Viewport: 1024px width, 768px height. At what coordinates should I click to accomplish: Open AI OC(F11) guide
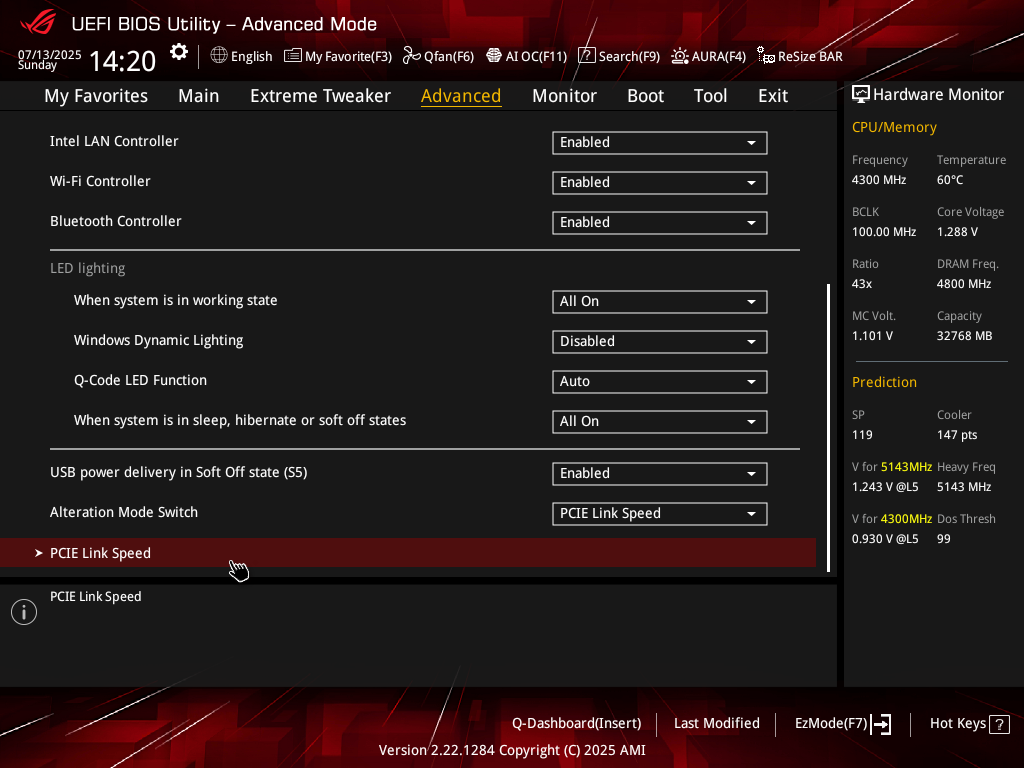pyautogui.click(x=526, y=56)
